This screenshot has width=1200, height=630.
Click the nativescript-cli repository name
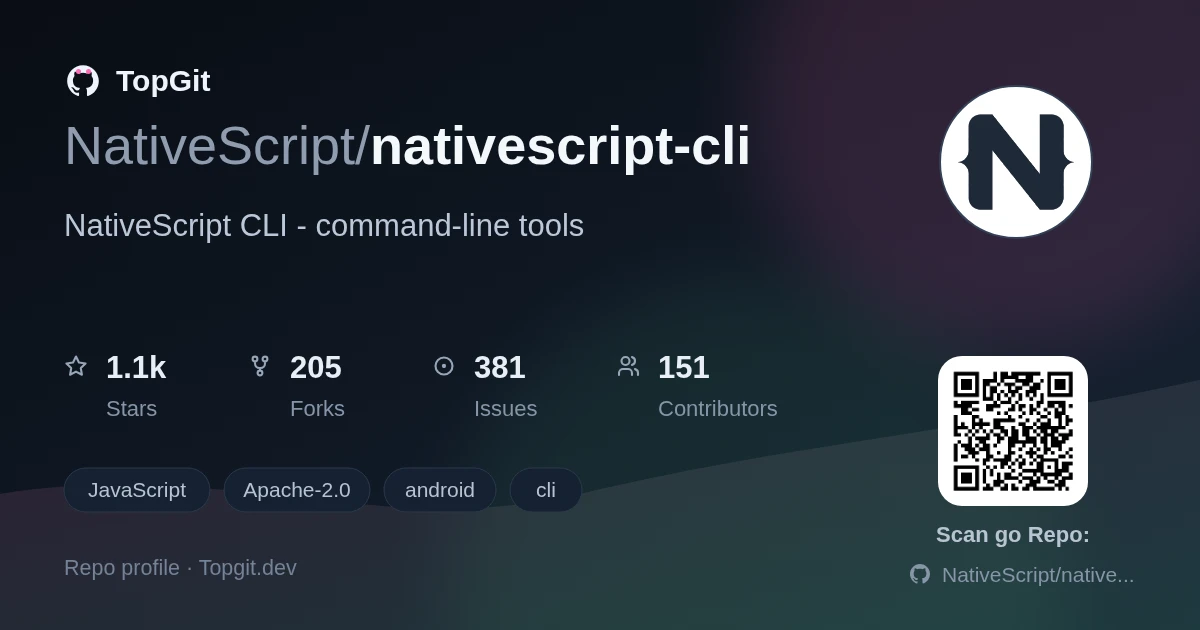(x=560, y=146)
